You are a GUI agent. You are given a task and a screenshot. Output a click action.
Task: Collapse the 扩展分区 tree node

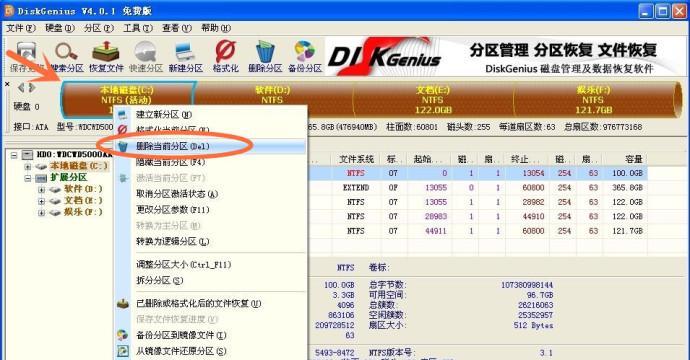(28, 178)
